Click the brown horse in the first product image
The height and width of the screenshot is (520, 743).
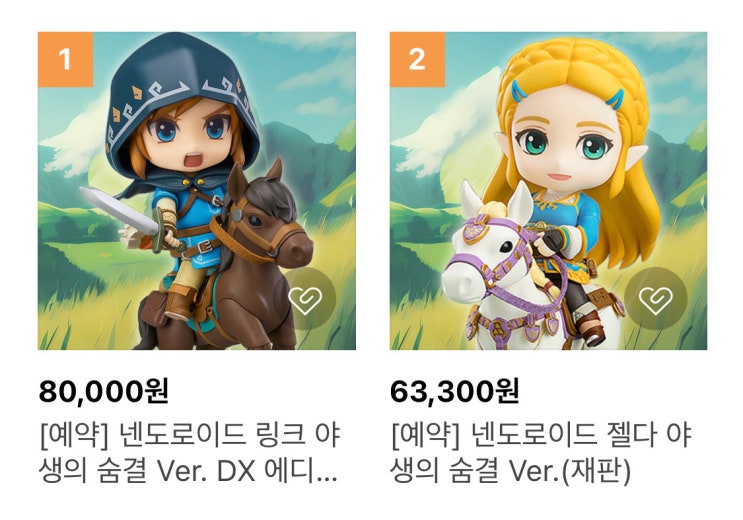[x=246, y=265]
